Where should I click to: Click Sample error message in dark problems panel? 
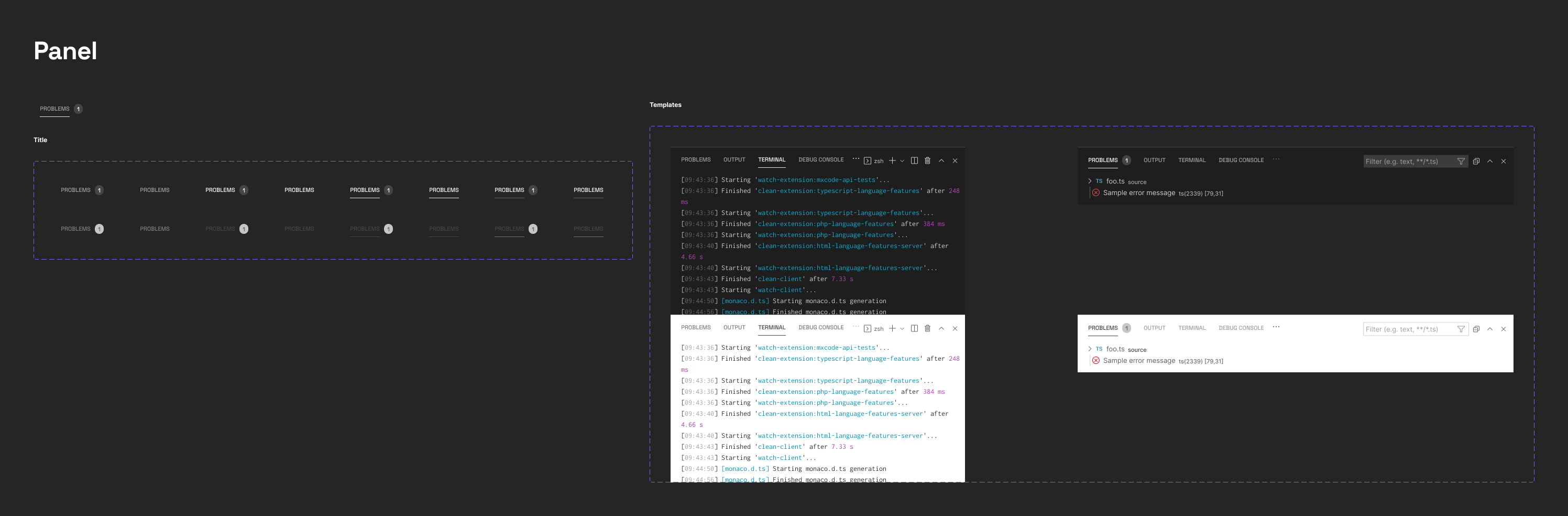click(x=1139, y=193)
